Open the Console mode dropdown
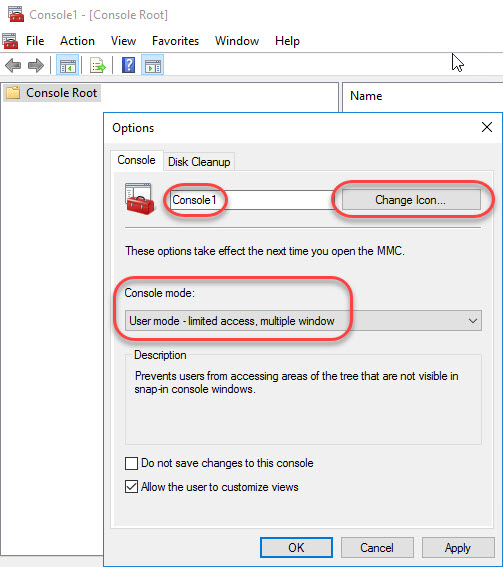This screenshot has height=567, width=503. click(303, 321)
